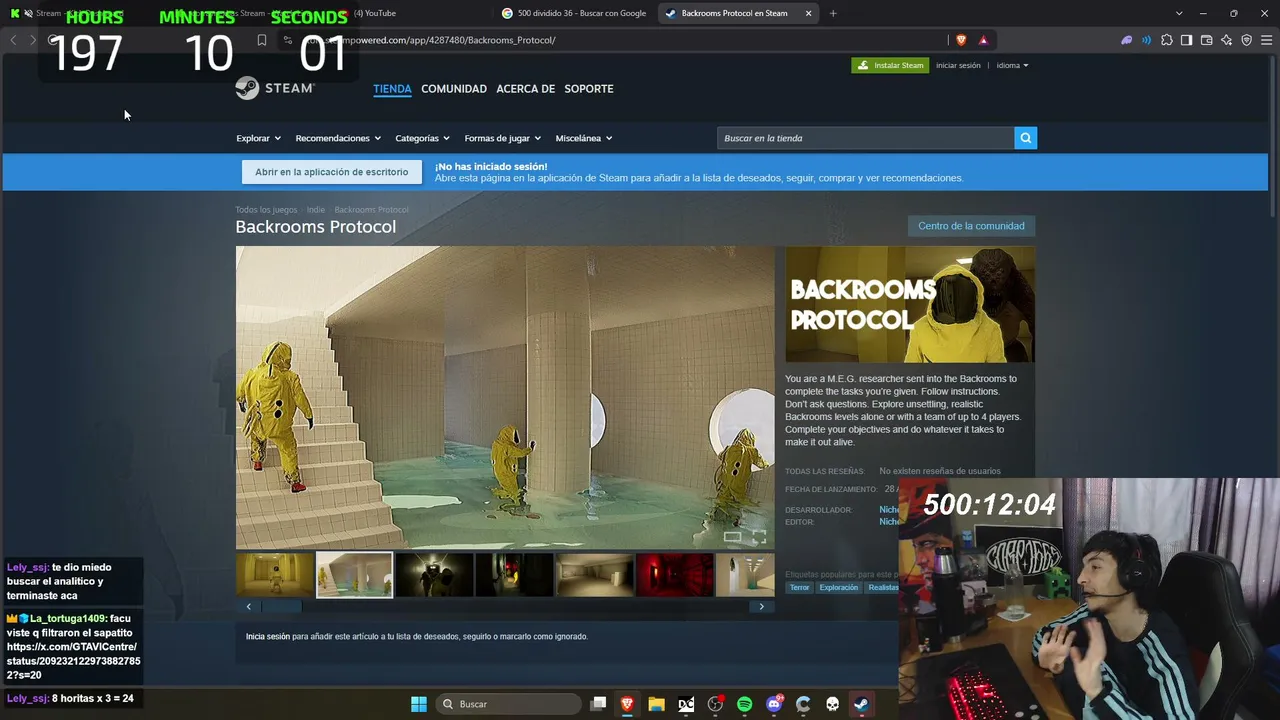Click the Indie breadcrumb link

click(x=316, y=210)
